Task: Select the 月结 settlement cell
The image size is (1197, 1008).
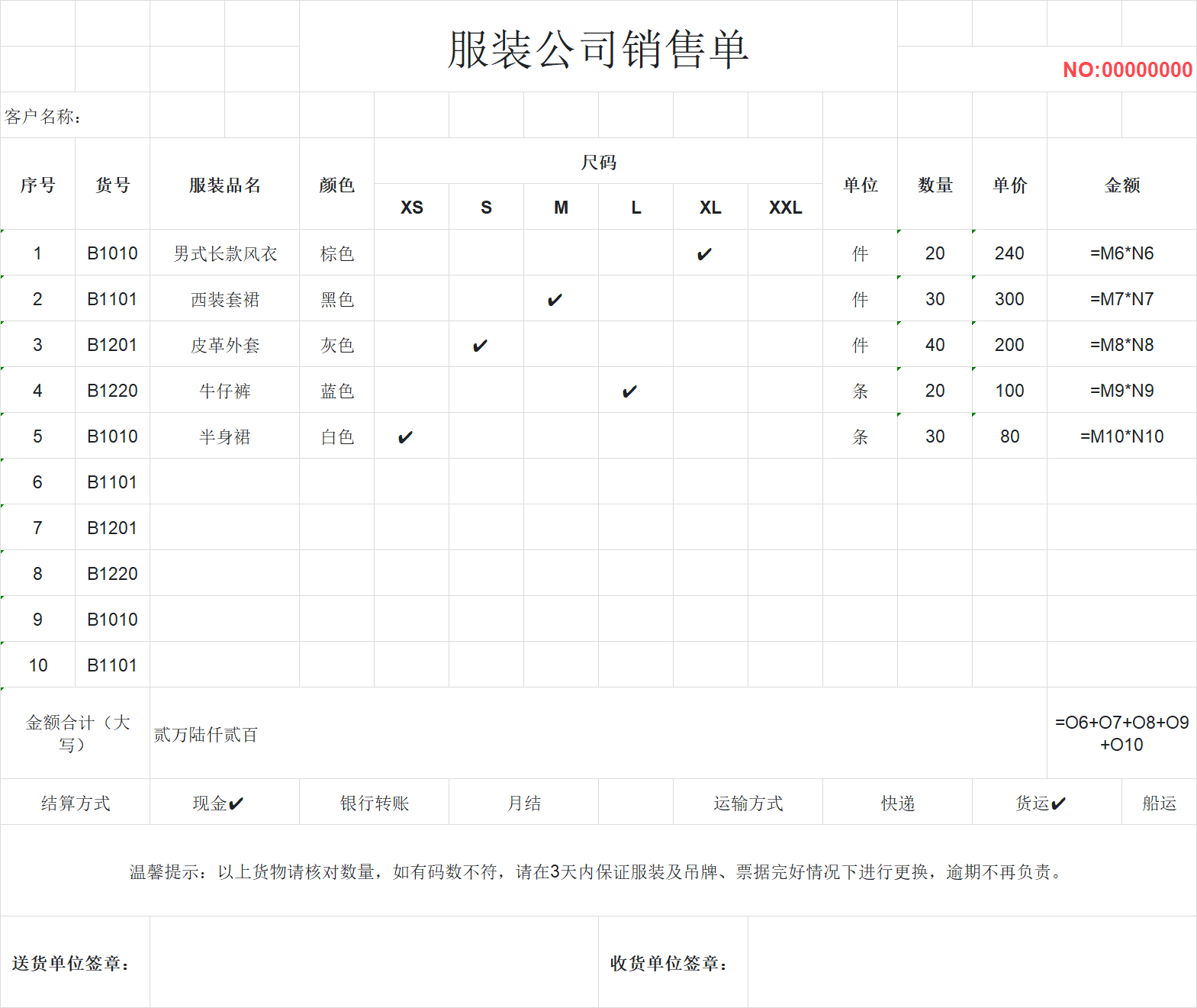Action: click(524, 803)
